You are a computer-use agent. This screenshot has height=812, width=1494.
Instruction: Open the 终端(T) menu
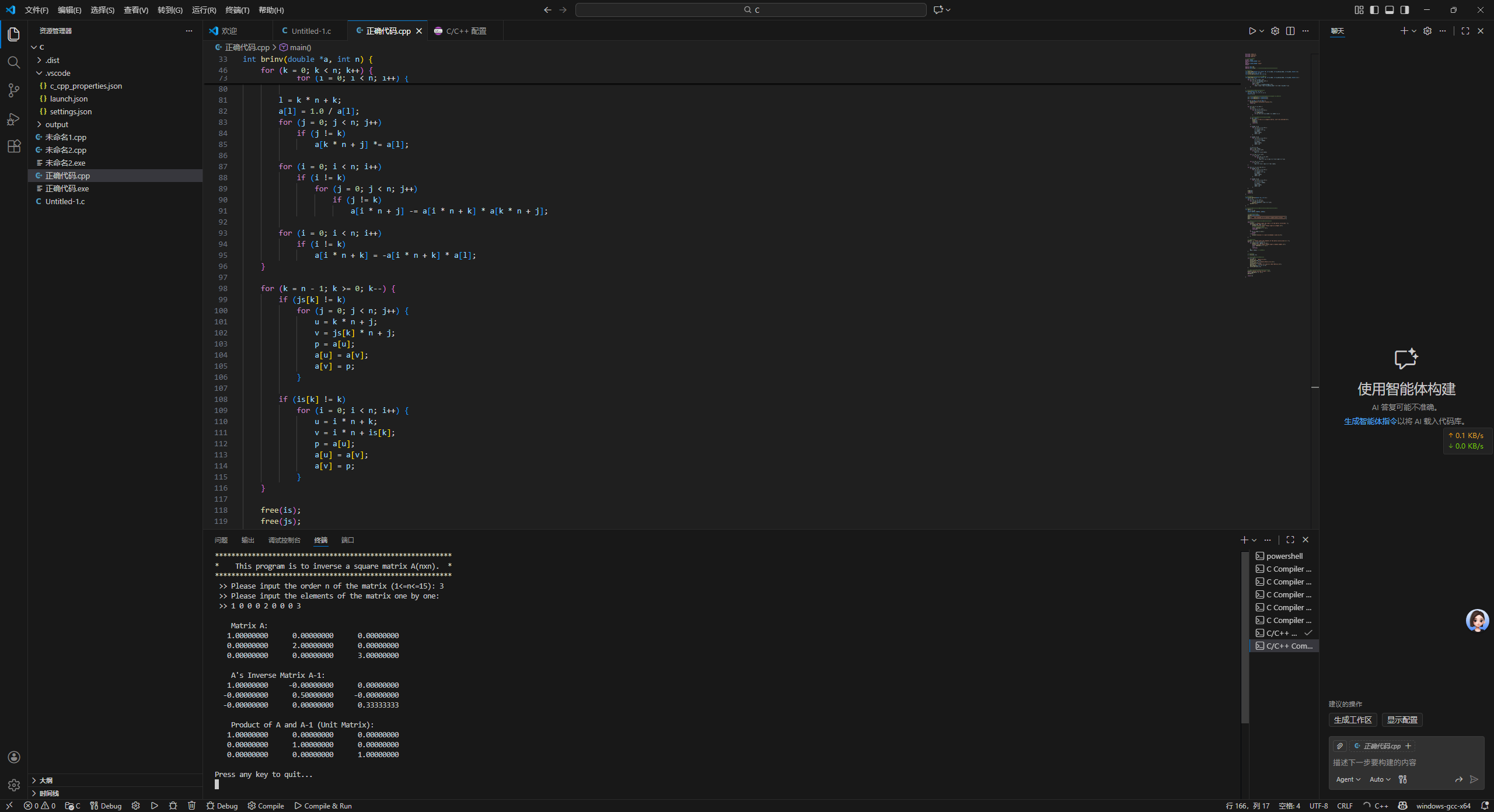pos(237,10)
